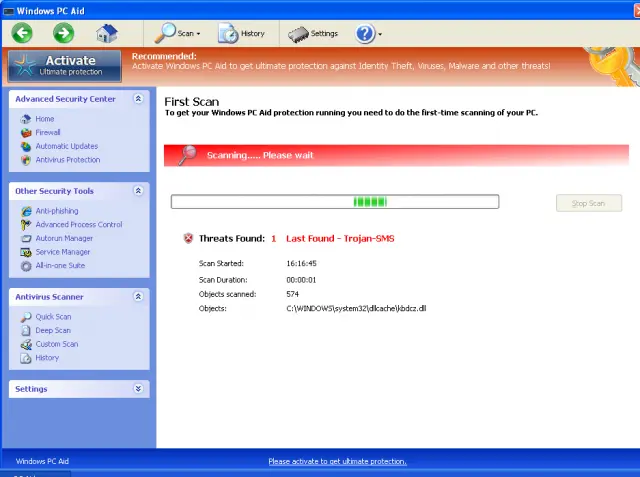Open Settings chip icon in toolbar

[298, 34]
